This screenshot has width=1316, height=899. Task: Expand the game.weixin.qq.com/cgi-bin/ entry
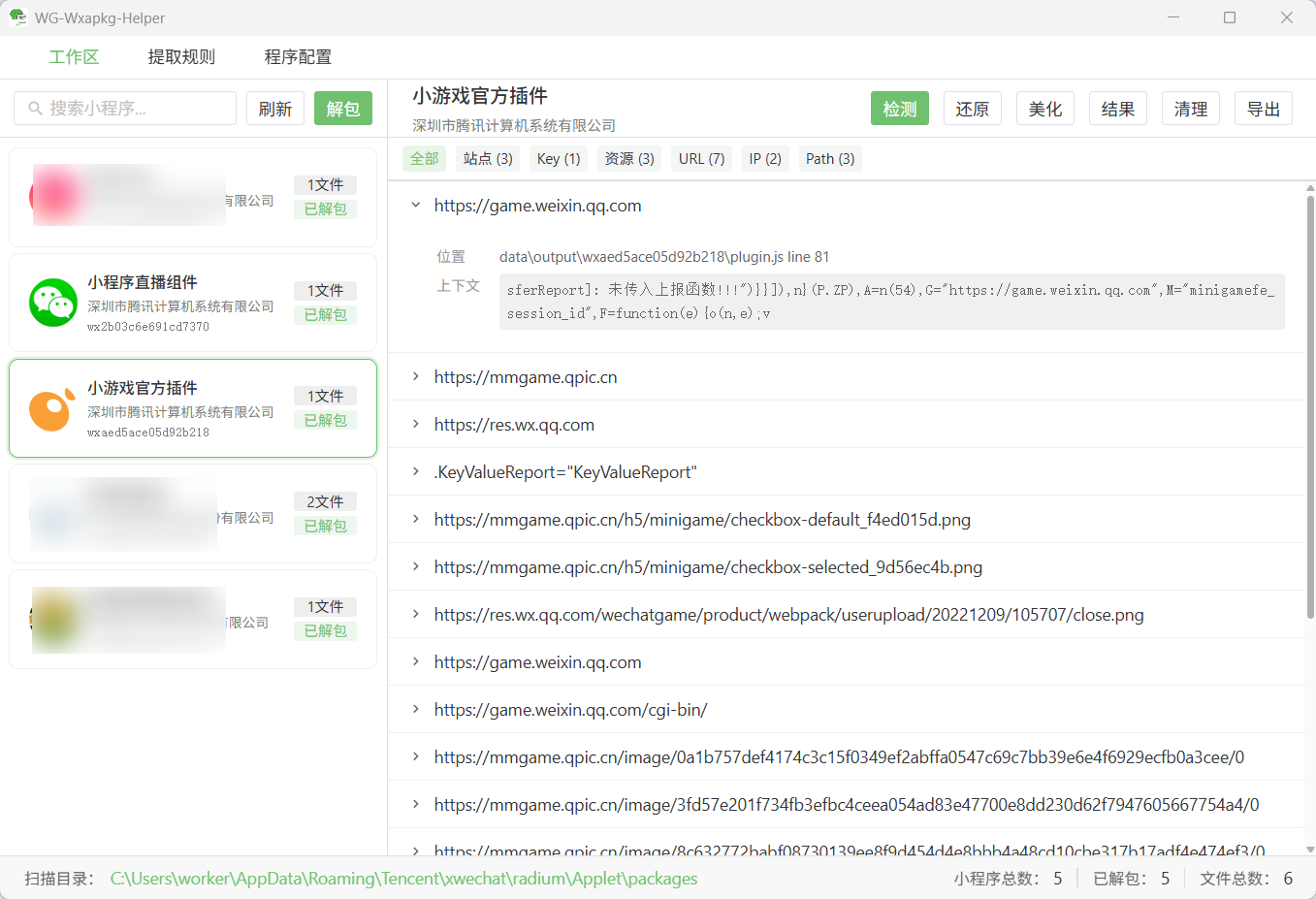(x=416, y=710)
